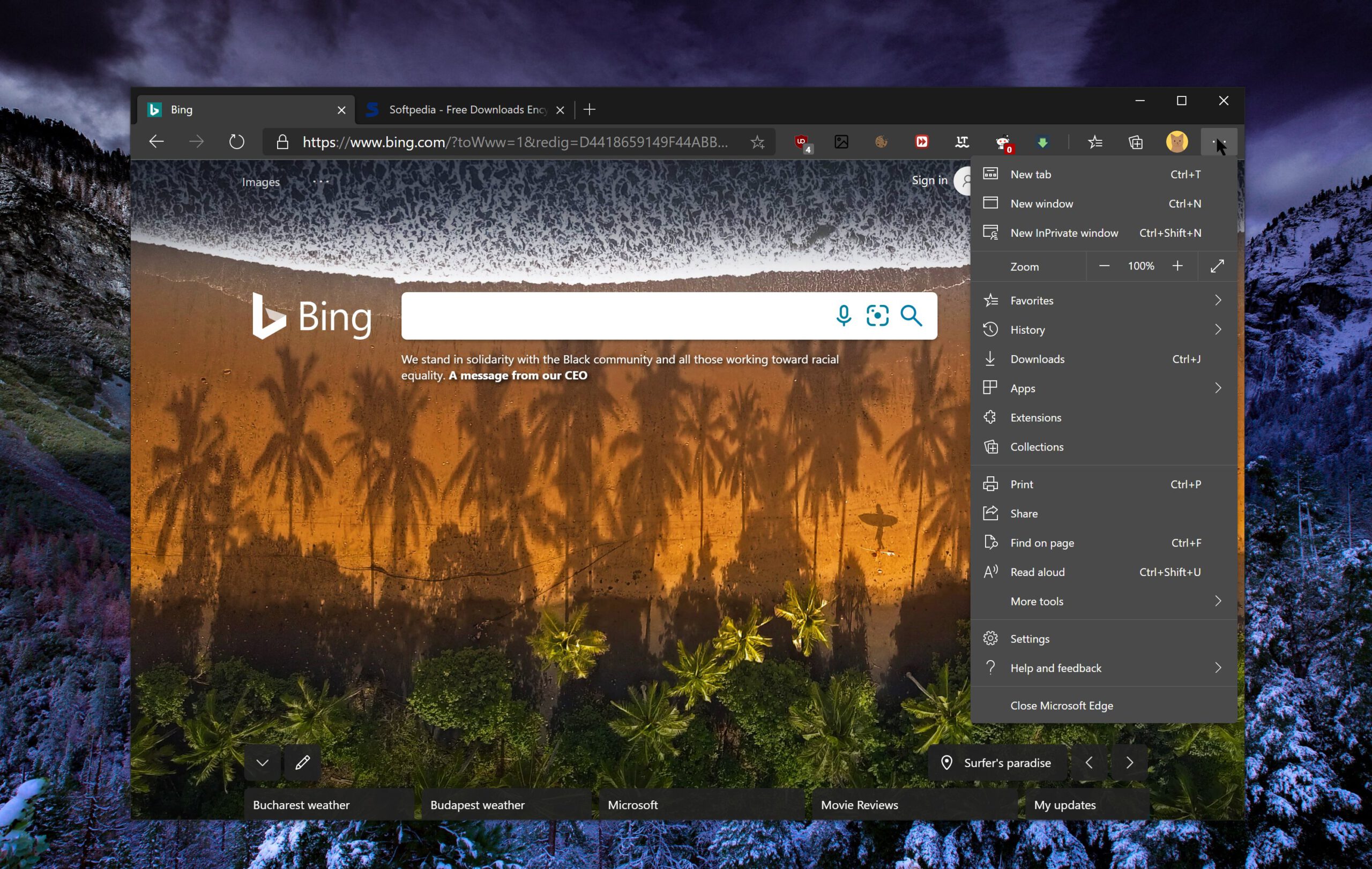Viewport: 1372px width, 869px height.
Task: Click the Images link on Bing
Action: coord(261,182)
